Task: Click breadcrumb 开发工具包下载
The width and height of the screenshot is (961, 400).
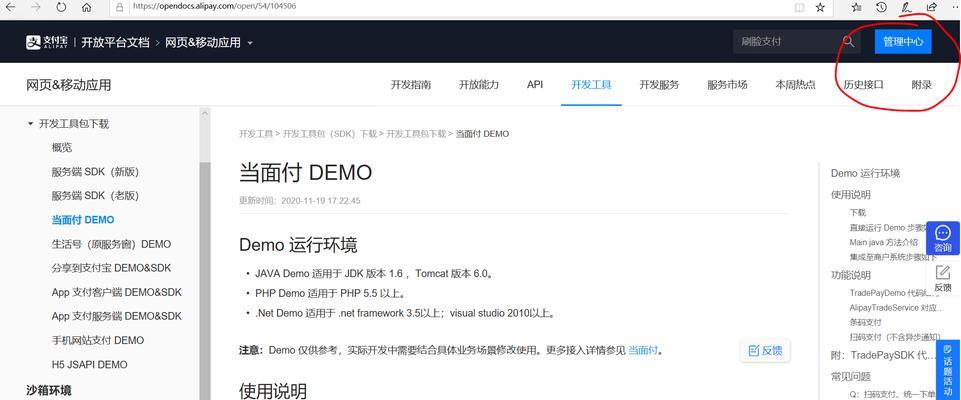Action: point(416,134)
